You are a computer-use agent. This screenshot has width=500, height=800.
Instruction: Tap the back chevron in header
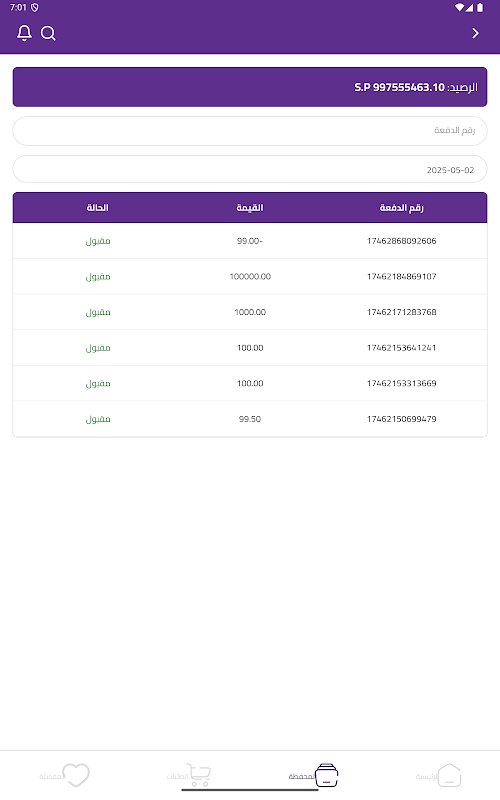tap(476, 33)
